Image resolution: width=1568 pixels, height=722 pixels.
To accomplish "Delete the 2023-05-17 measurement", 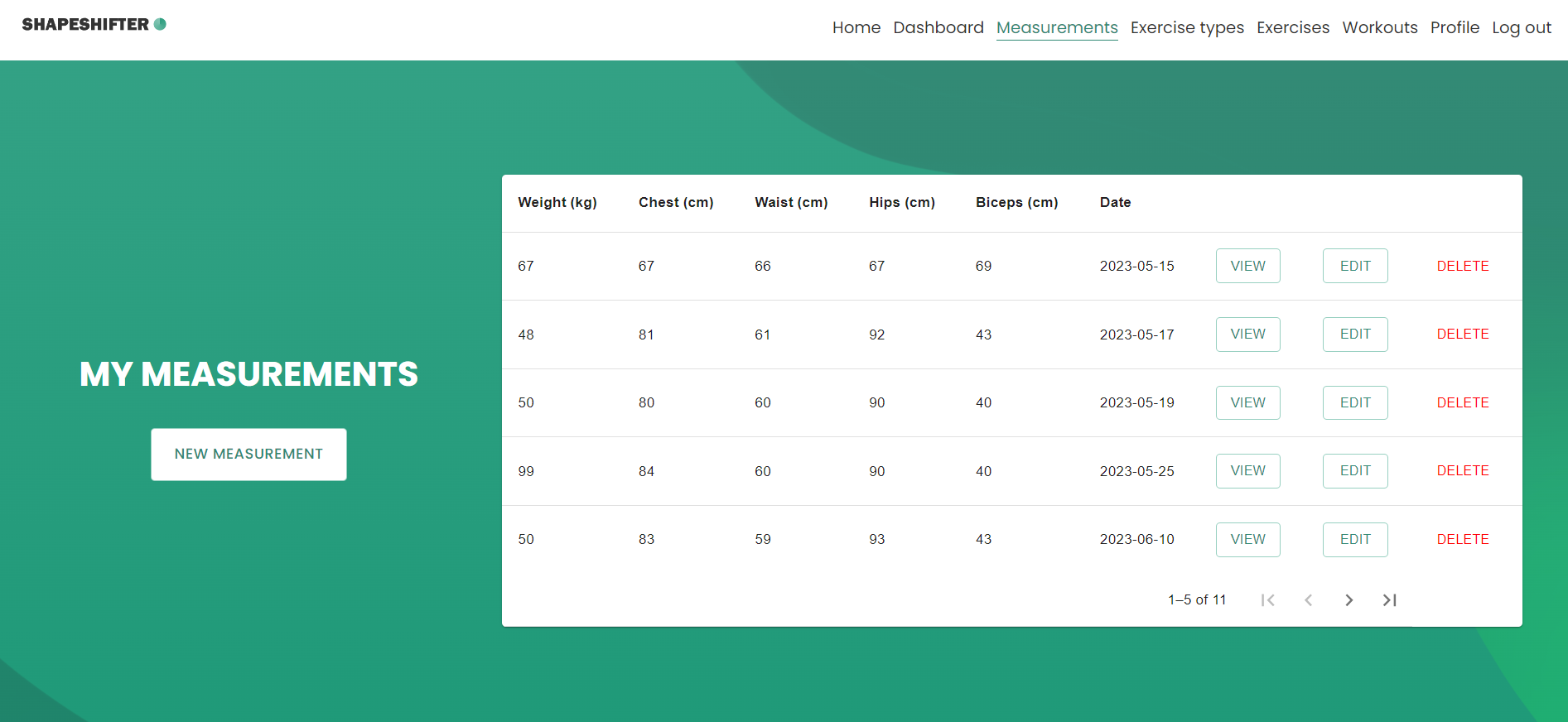I will pyautogui.click(x=1463, y=335).
